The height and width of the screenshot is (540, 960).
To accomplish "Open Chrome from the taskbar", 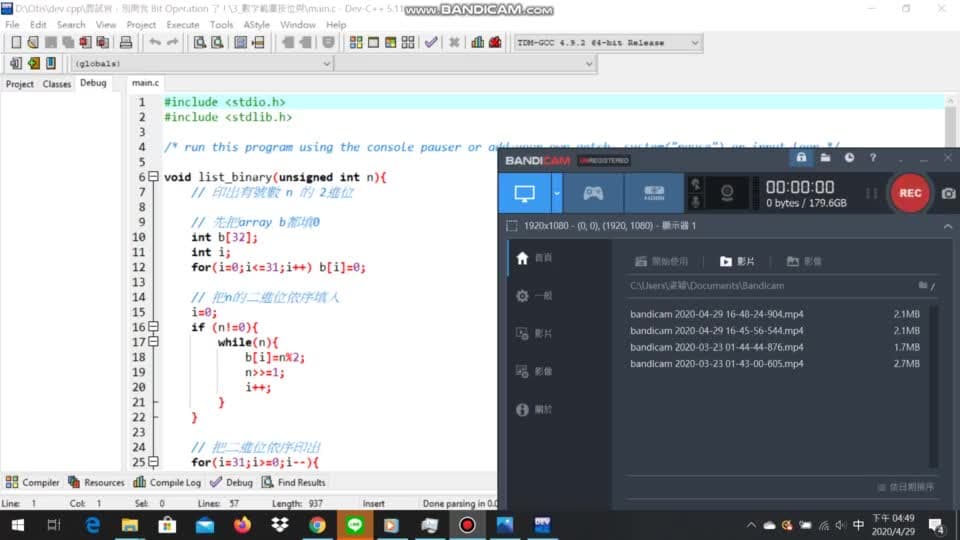I will pos(317,525).
